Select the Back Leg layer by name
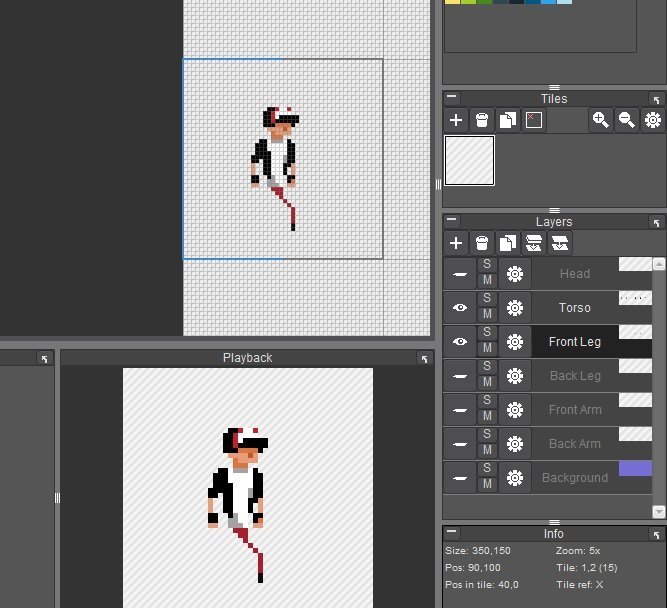The width and height of the screenshot is (667, 608). coord(575,376)
